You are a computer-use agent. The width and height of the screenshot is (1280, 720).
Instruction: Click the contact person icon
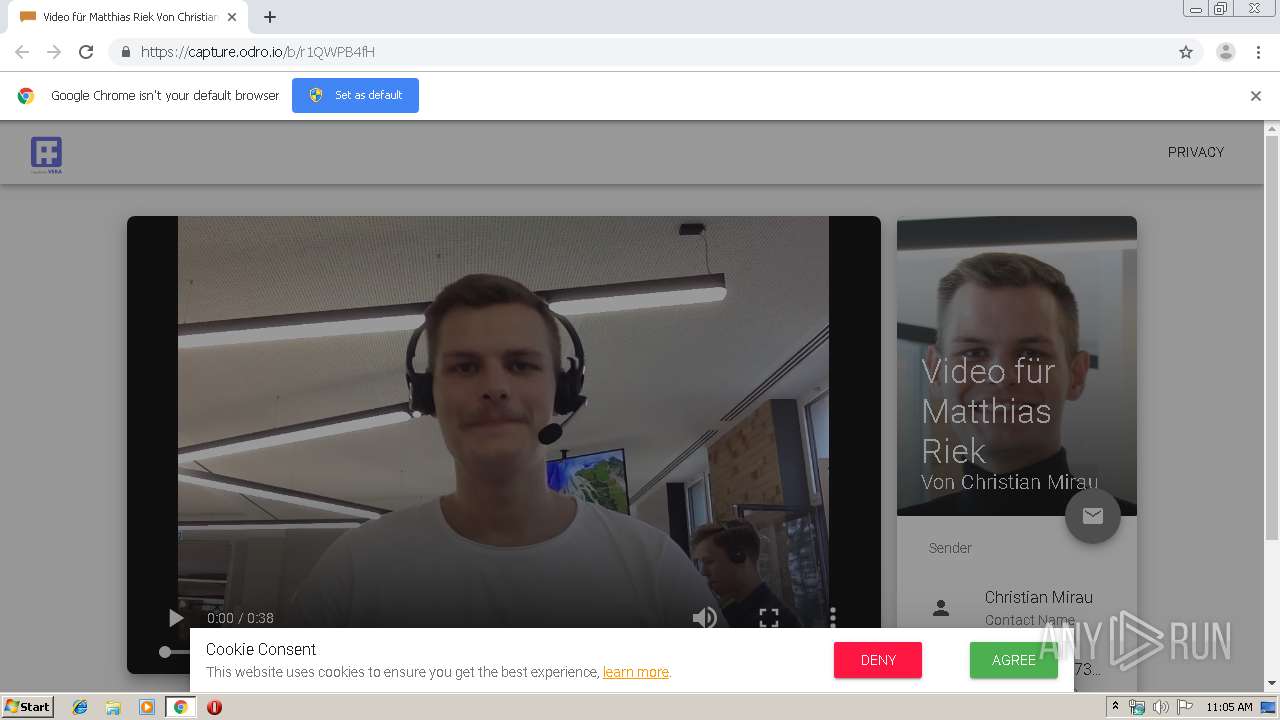point(941,607)
